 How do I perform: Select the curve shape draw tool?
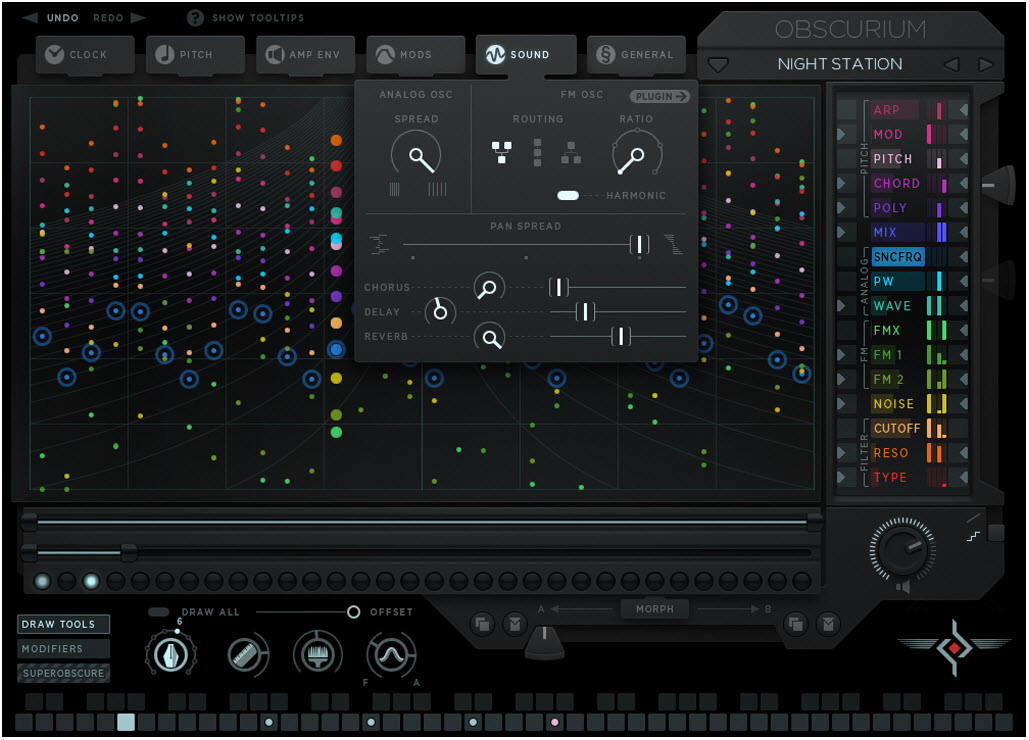tap(391, 654)
